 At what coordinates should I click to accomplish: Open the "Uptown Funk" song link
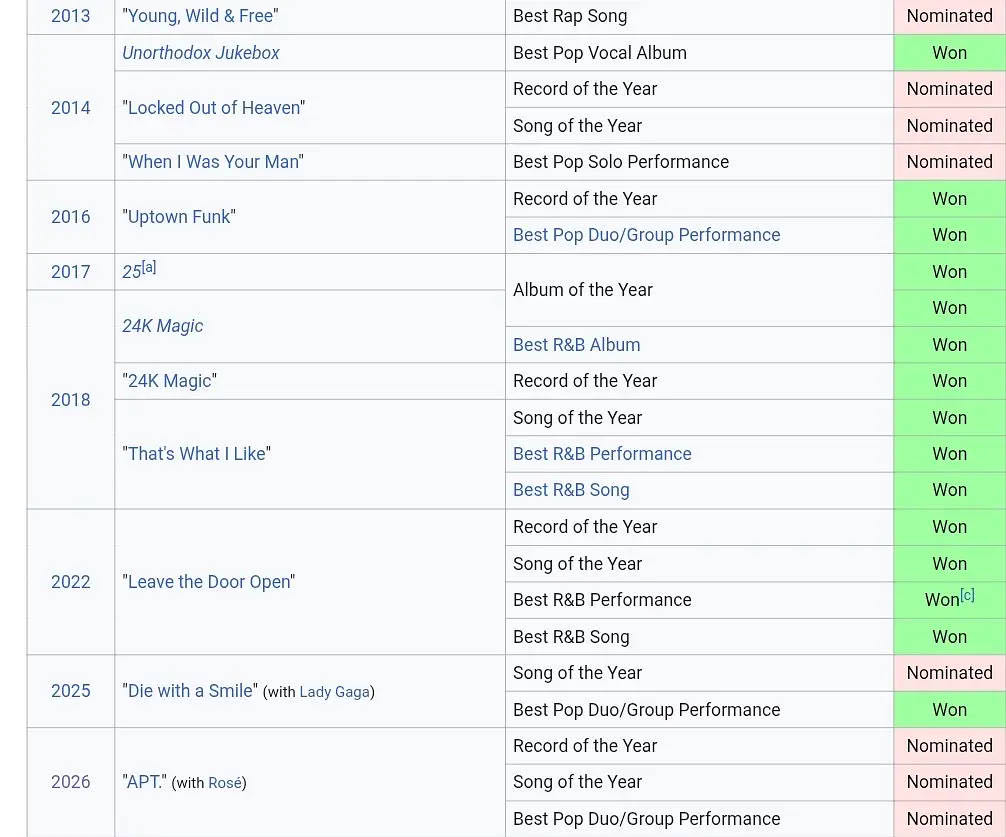179,217
